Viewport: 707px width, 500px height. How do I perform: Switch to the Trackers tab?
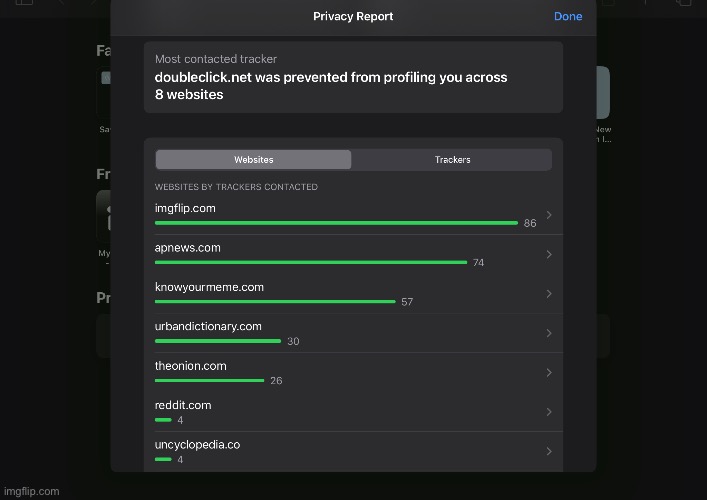[452, 160]
